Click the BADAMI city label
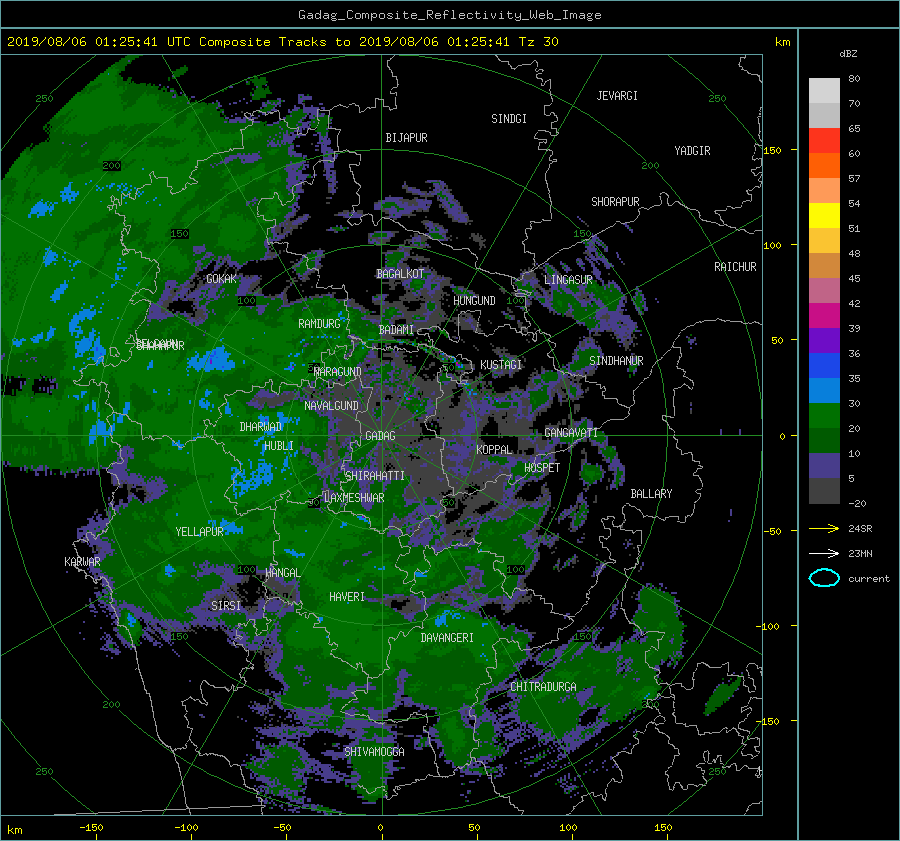Image resolution: width=900 pixels, height=841 pixels. tap(396, 330)
